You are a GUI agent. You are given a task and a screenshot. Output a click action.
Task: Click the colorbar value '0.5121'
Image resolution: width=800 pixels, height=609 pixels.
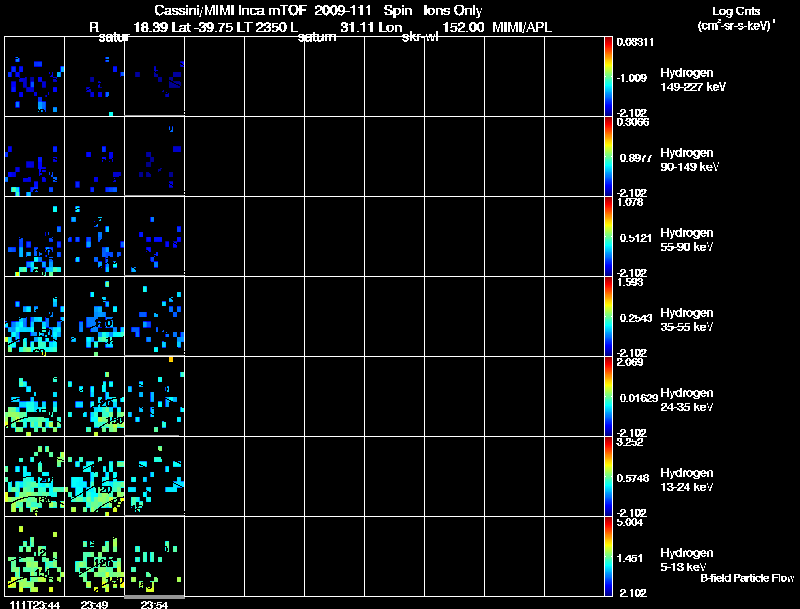pyautogui.click(x=636, y=238)
